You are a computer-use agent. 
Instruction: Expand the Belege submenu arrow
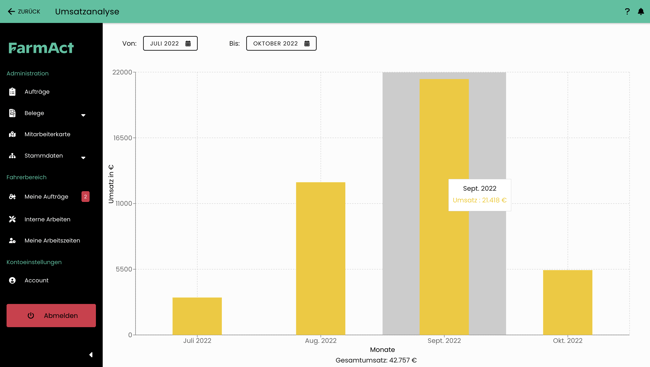click(83, 115)
